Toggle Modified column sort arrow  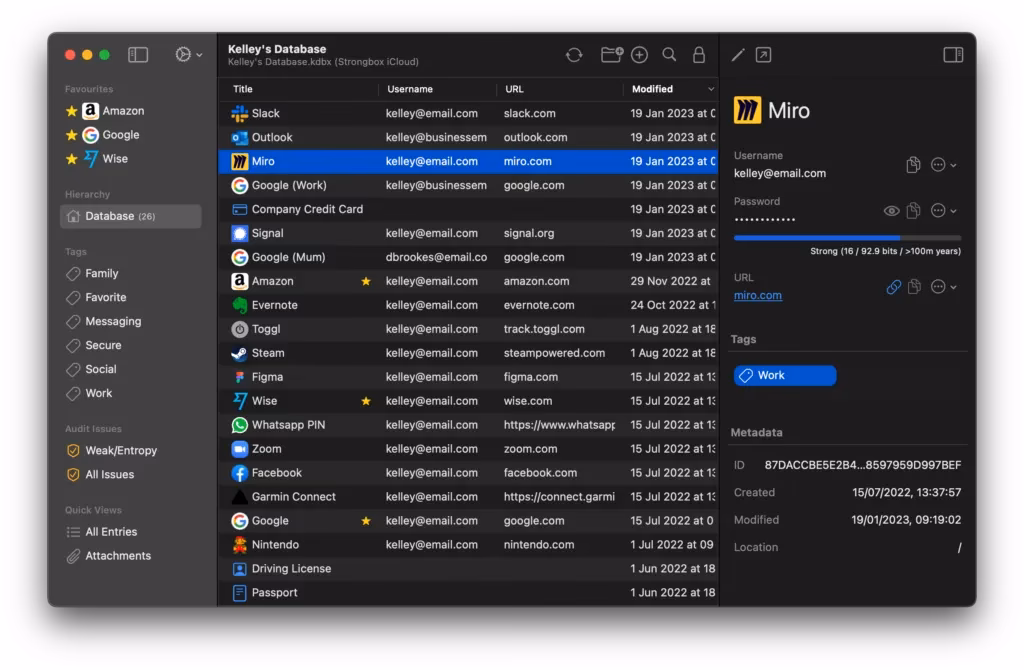tap(711, 89)
